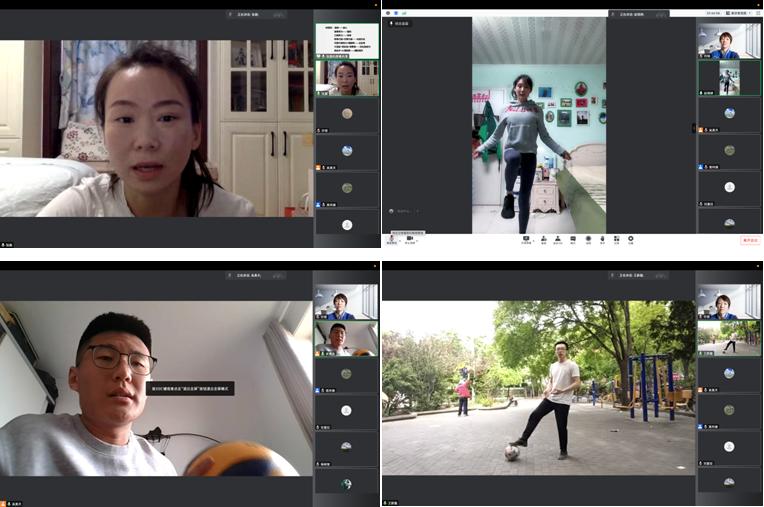764x507 pixels.
Task: Open view layout dropdown in top-right window header
Action: click(x=740, y=13)
